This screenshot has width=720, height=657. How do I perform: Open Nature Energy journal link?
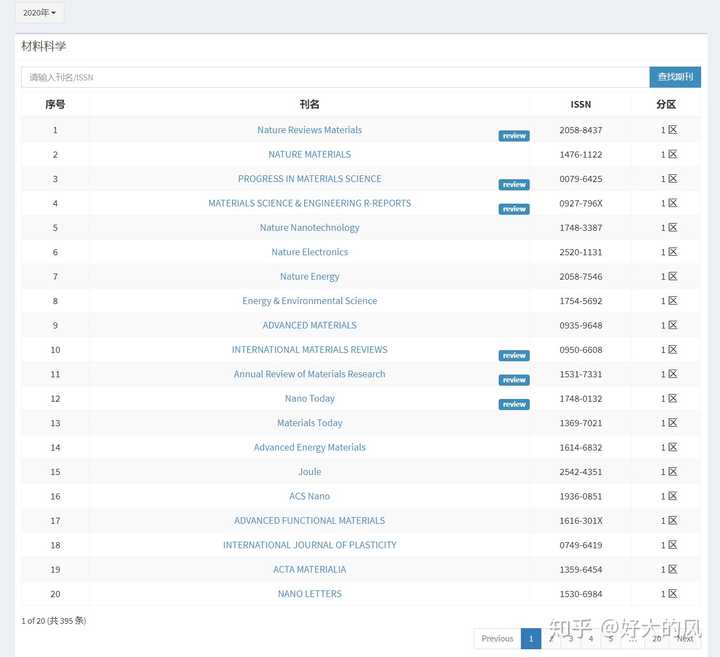pos(309,276)
